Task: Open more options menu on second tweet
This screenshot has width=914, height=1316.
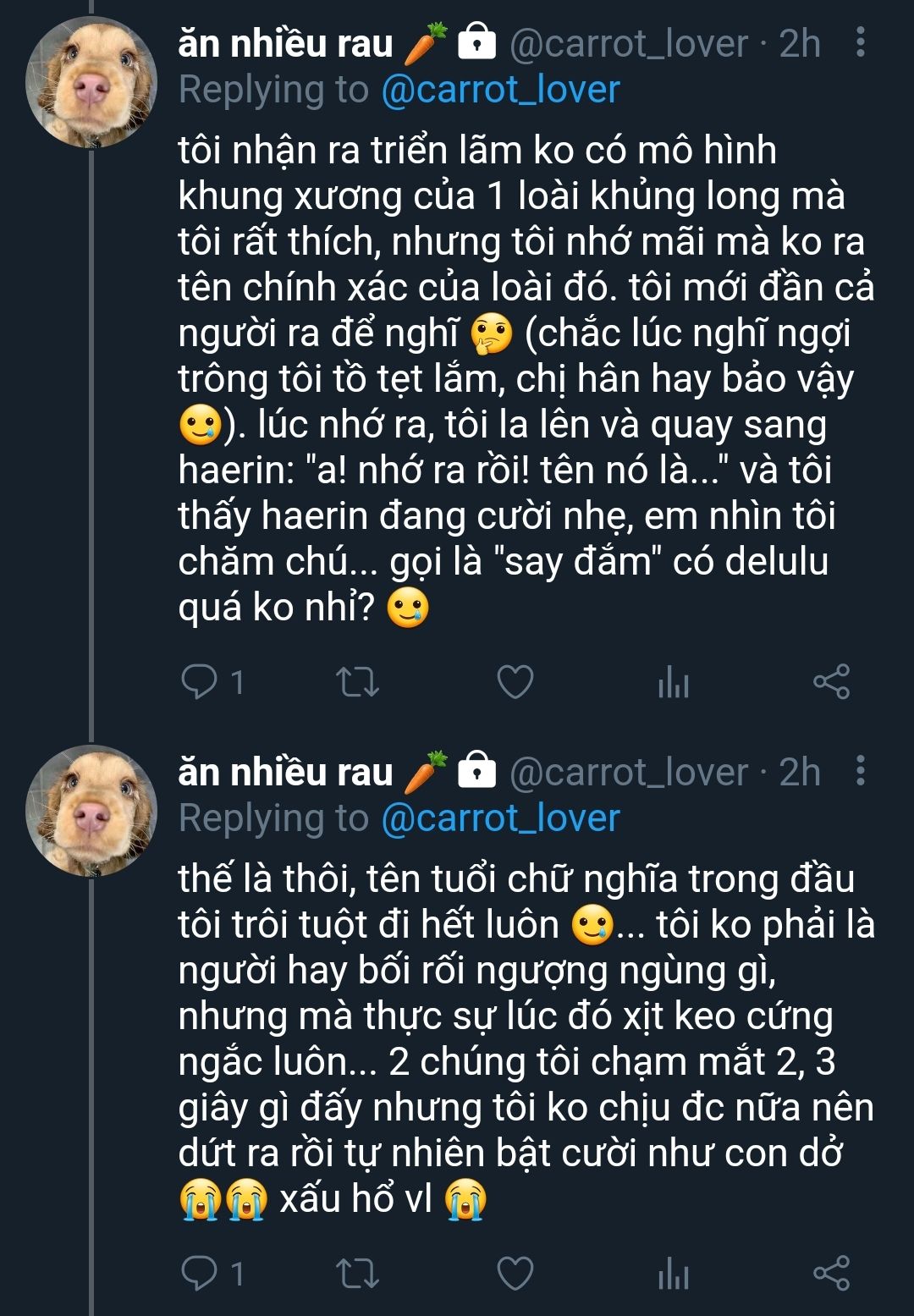Action: coord(861,771)
